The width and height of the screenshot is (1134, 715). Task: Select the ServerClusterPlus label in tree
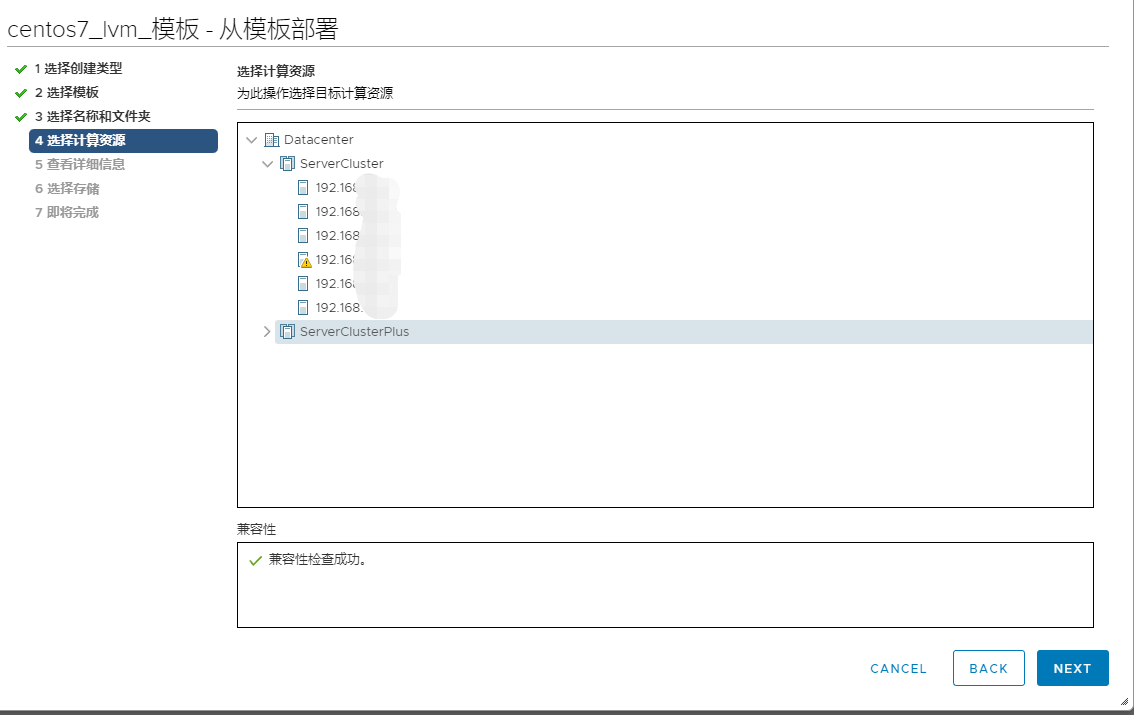tap(354, 332)
